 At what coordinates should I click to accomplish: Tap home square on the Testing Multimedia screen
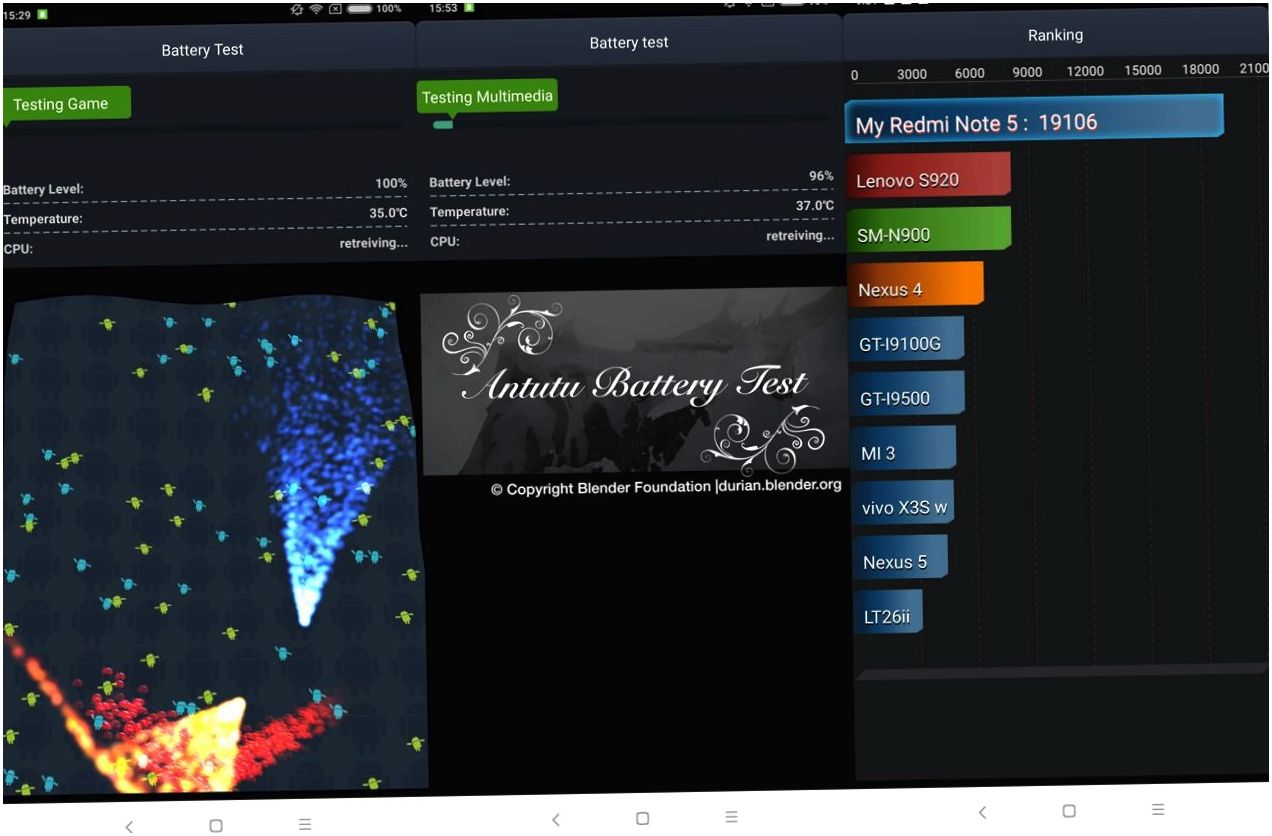(x=643, y=818)
